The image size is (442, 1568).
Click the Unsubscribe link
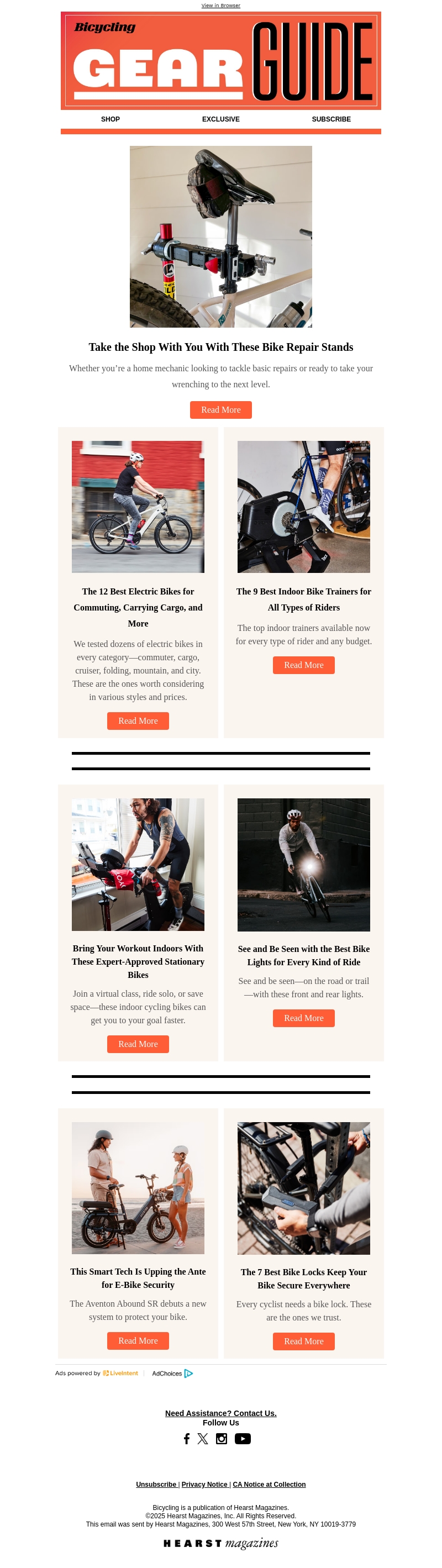[156, 1484]
